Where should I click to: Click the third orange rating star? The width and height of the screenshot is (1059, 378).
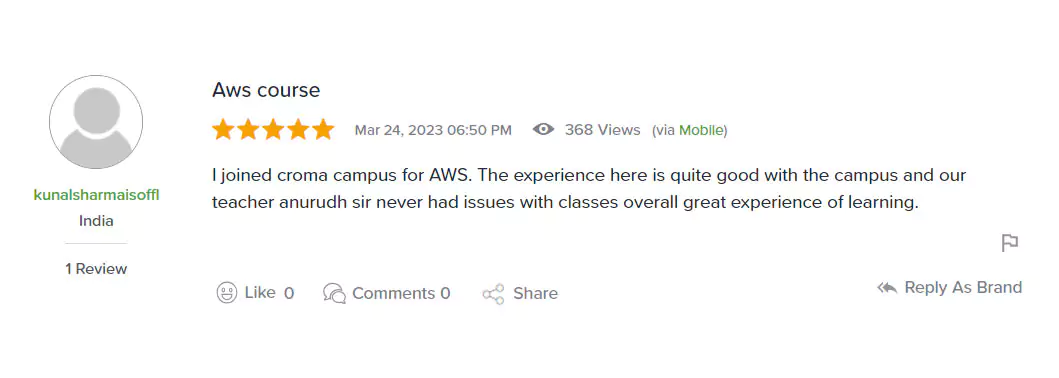point(273,129)
